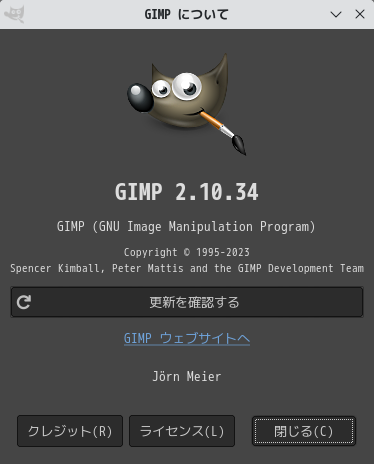Click the title bar chevron window menu button
Screen dimensions: 374x464
click(x=336, y=14)
